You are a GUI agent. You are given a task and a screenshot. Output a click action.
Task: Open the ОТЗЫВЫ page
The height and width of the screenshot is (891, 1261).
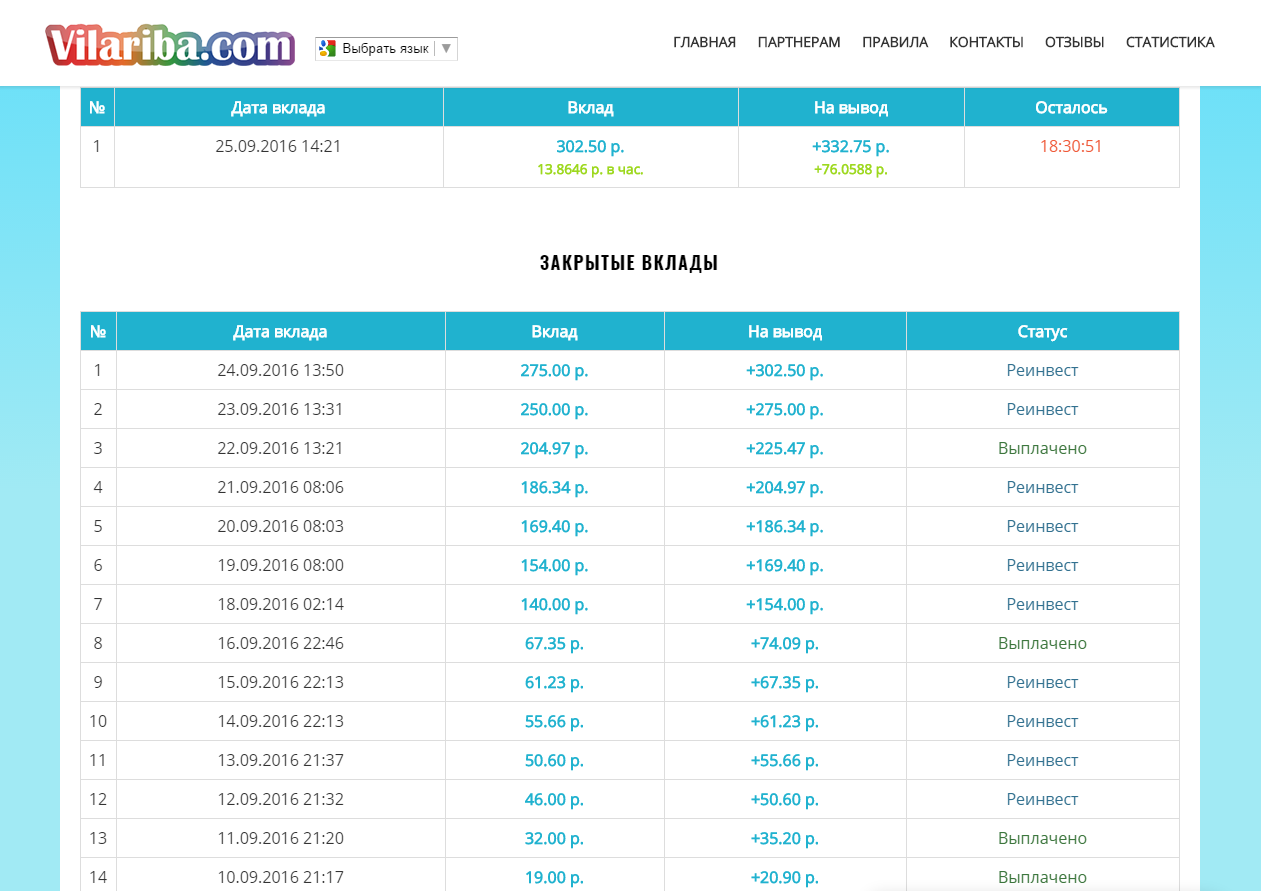(1074, 42)
